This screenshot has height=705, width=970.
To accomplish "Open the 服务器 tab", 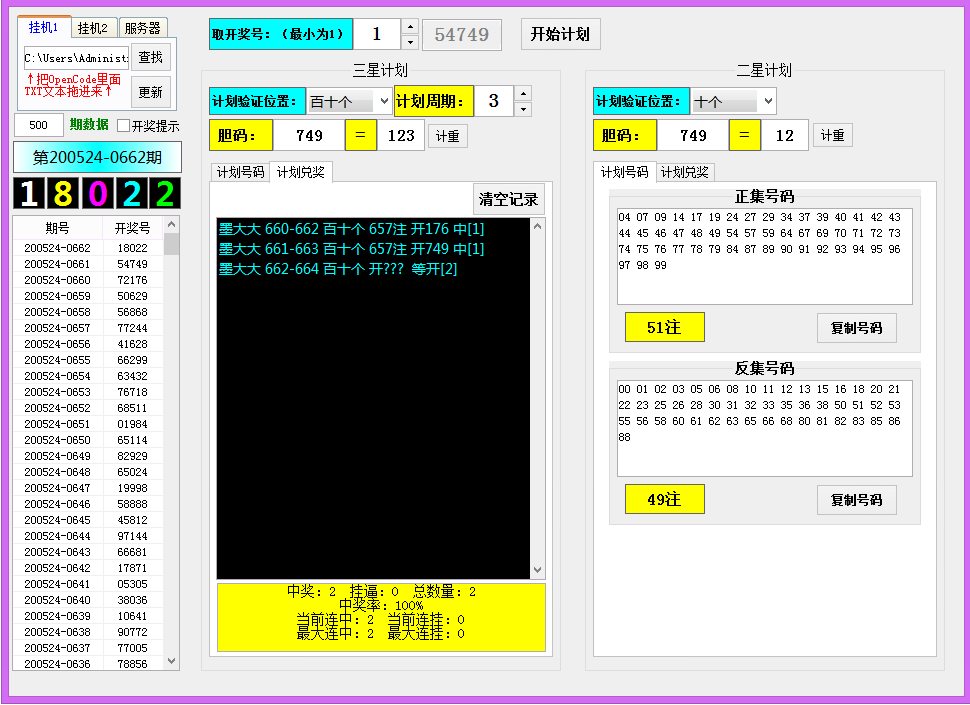I will point(142,28).
